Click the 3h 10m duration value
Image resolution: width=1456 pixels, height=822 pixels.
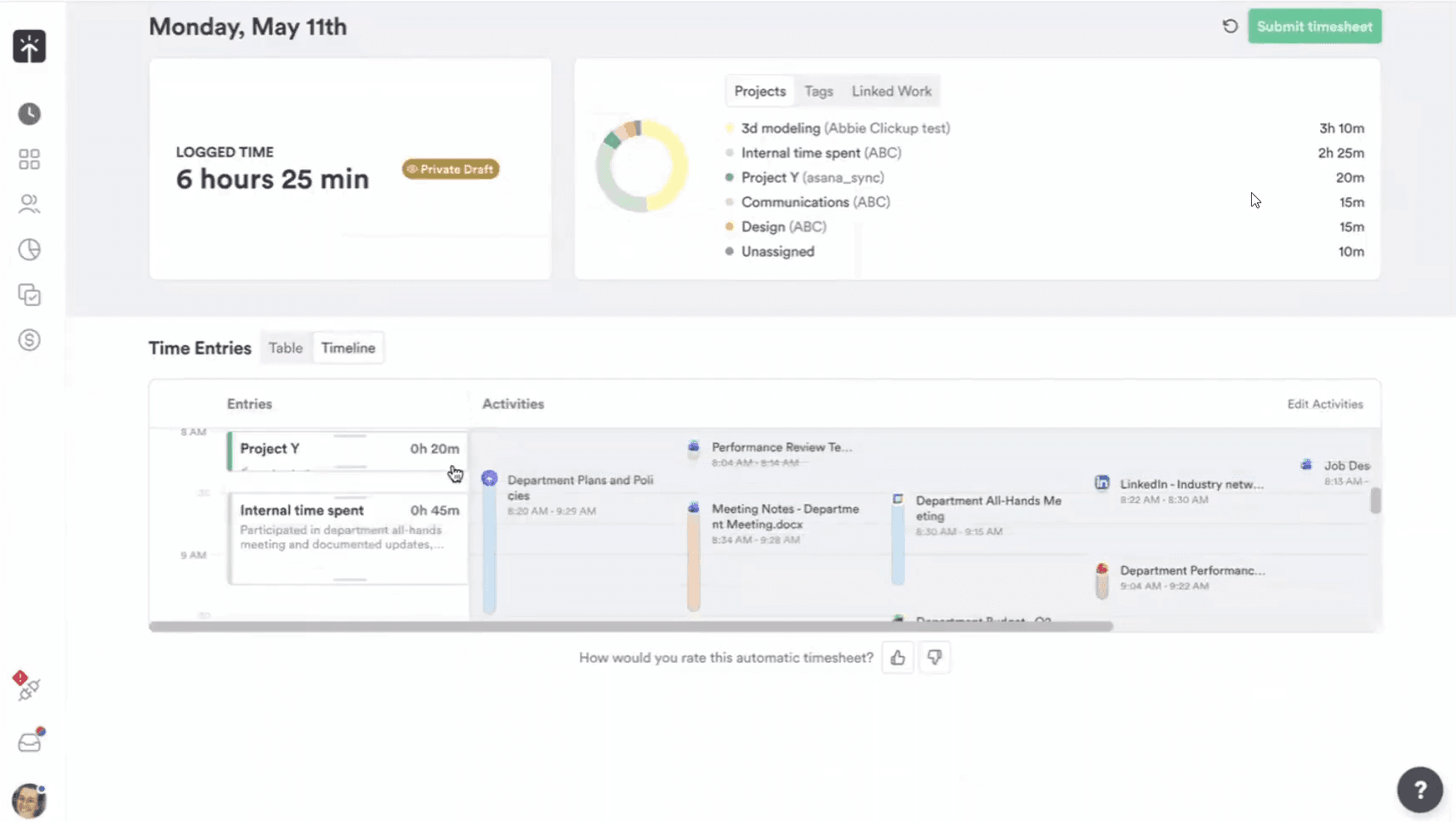(x=1341, y=128)
